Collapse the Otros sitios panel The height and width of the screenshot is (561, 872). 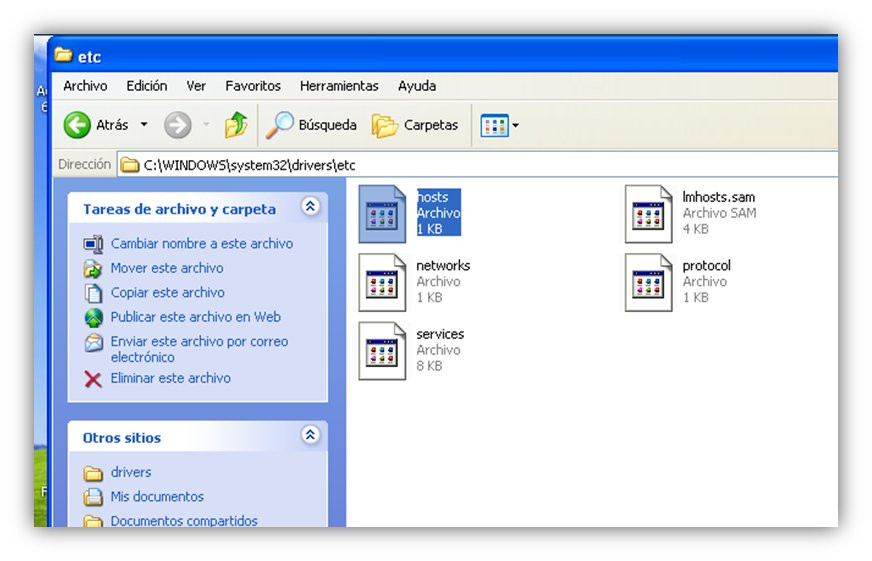310,435
